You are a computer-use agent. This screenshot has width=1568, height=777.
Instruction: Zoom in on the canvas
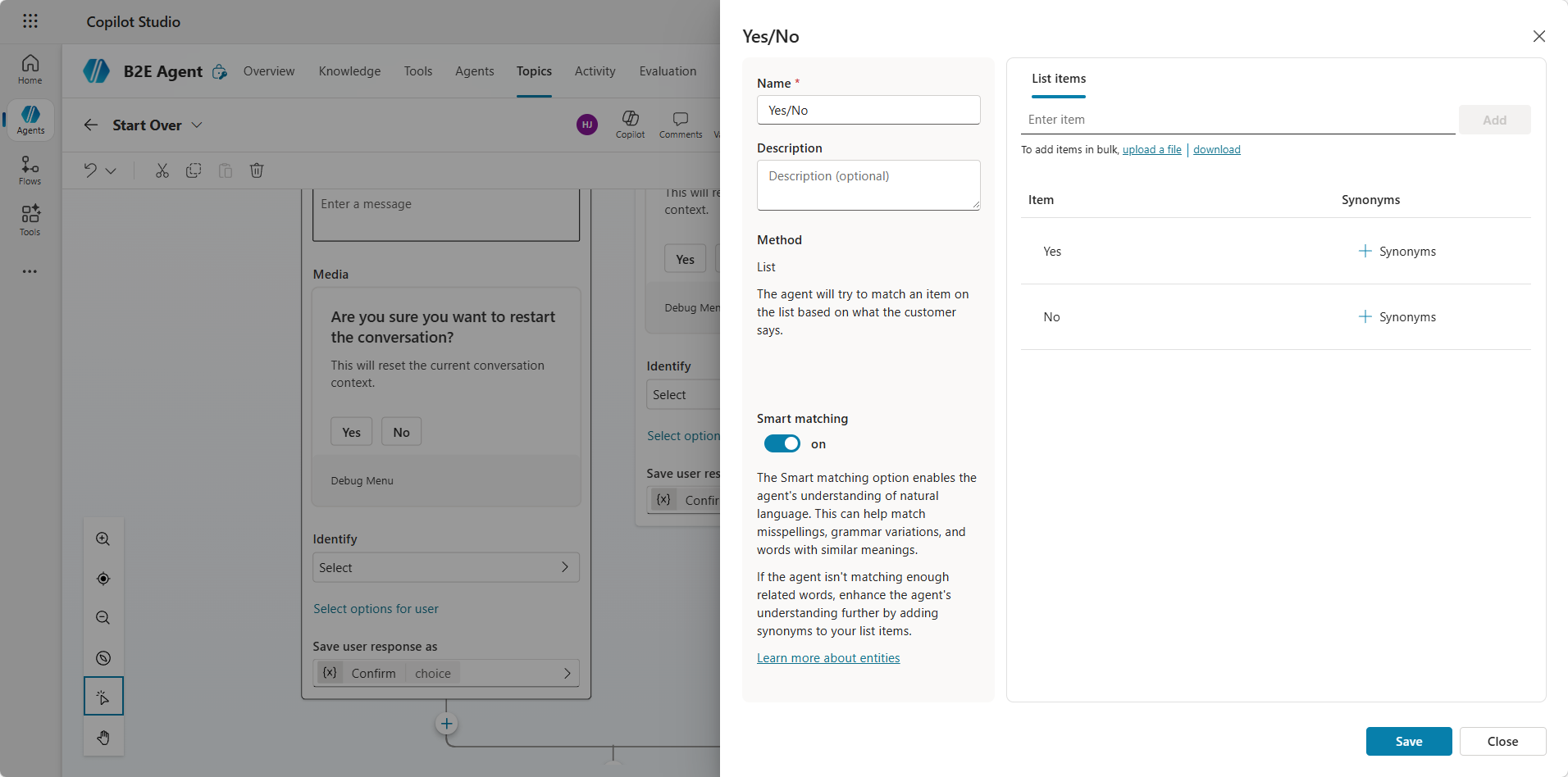(103, 539)
